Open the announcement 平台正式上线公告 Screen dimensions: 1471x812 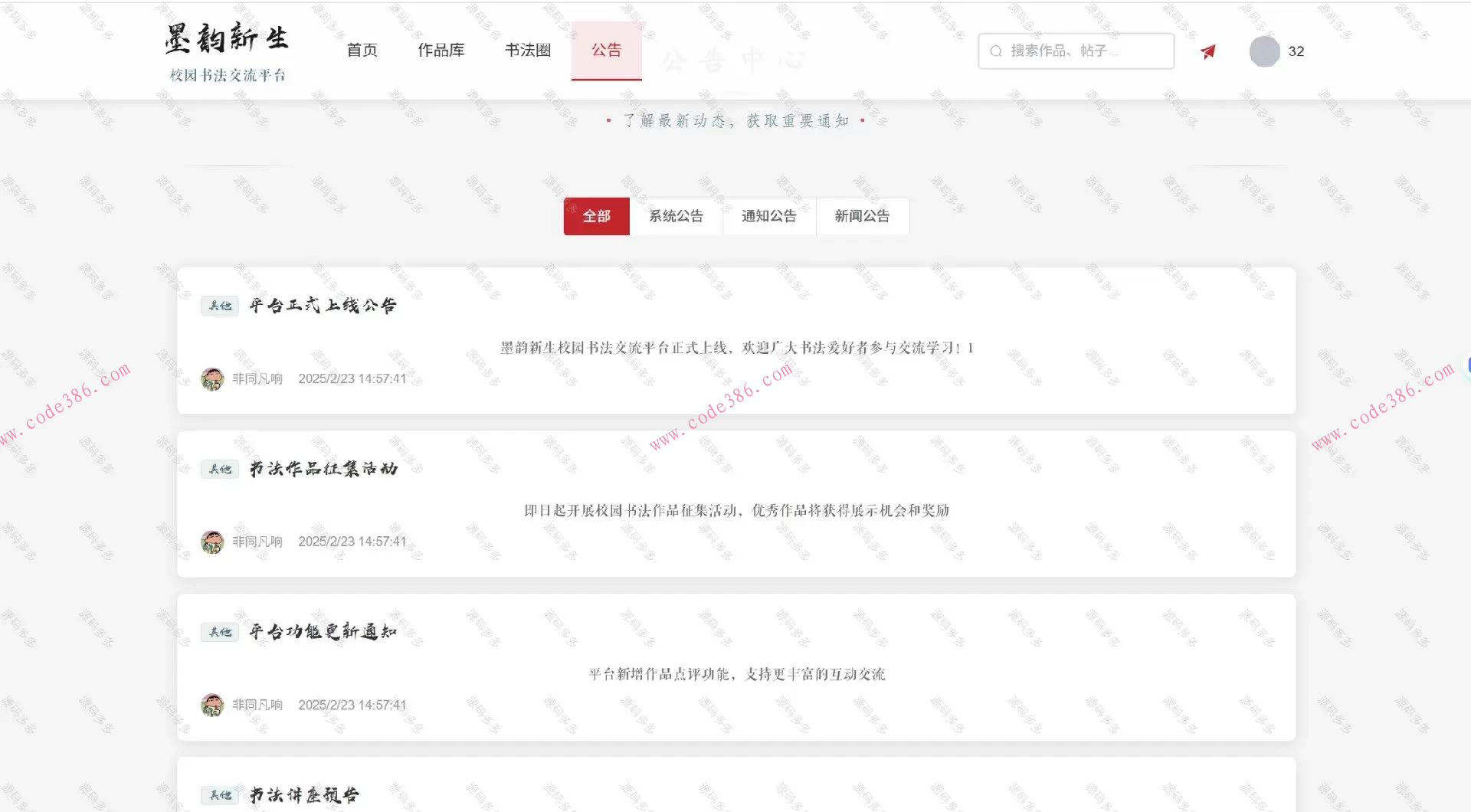321,305
